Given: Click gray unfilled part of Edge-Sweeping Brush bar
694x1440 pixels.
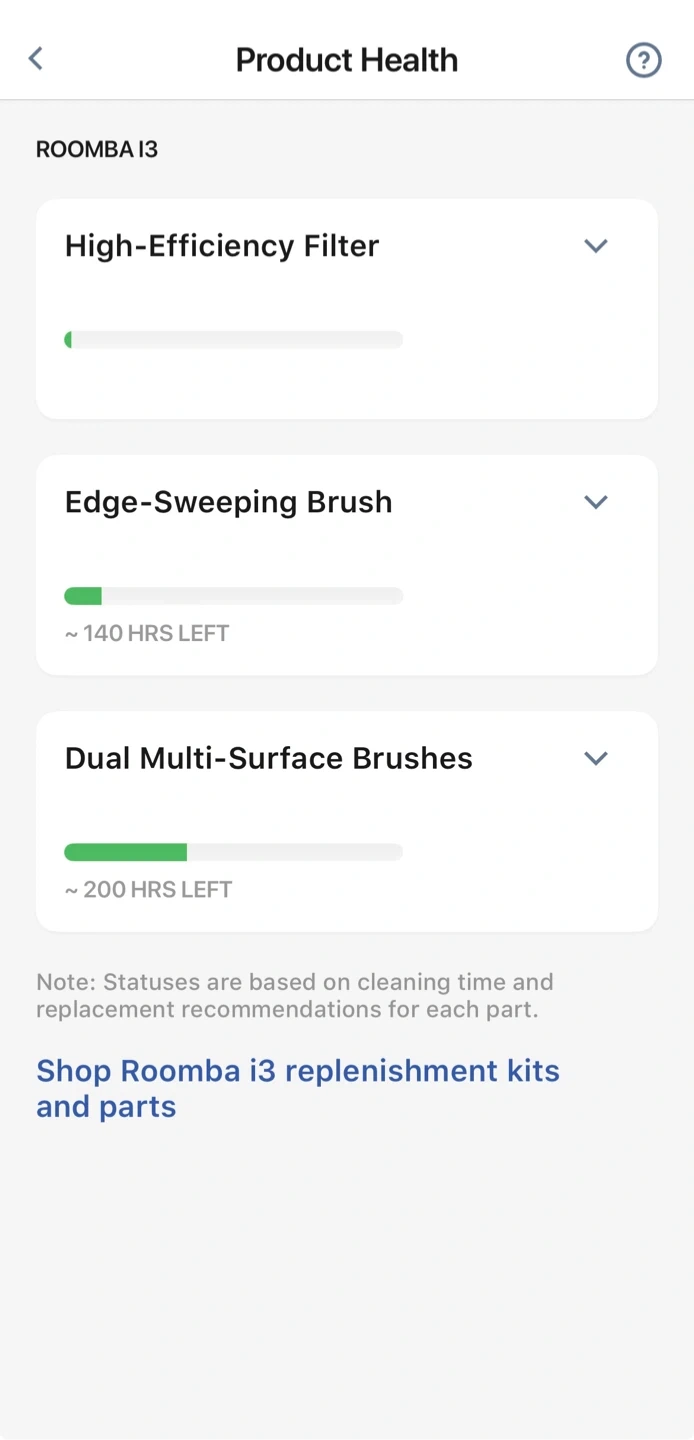Looking at the screenshot, I should coord(252,596).
